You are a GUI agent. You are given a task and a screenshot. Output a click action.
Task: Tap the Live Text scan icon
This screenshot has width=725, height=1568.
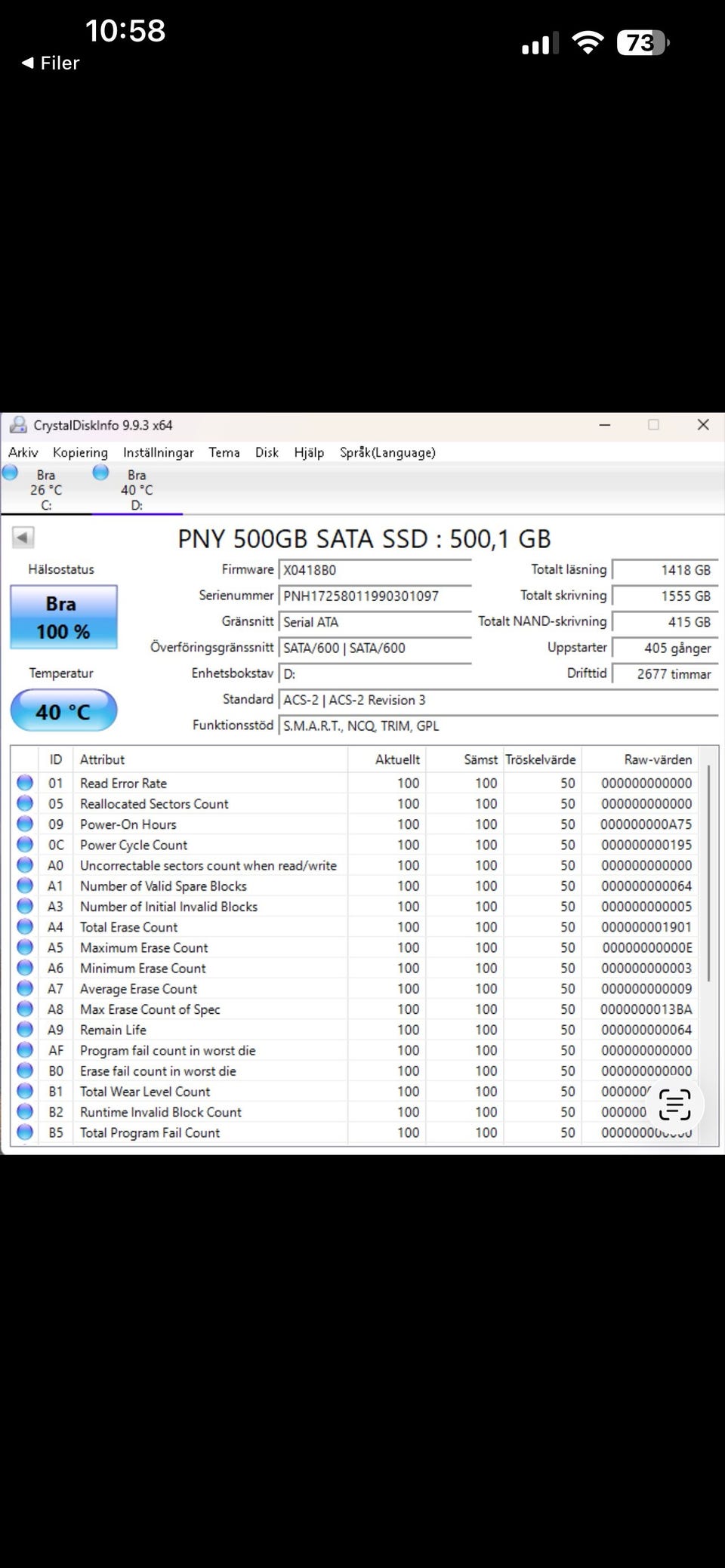point(674,1104)
